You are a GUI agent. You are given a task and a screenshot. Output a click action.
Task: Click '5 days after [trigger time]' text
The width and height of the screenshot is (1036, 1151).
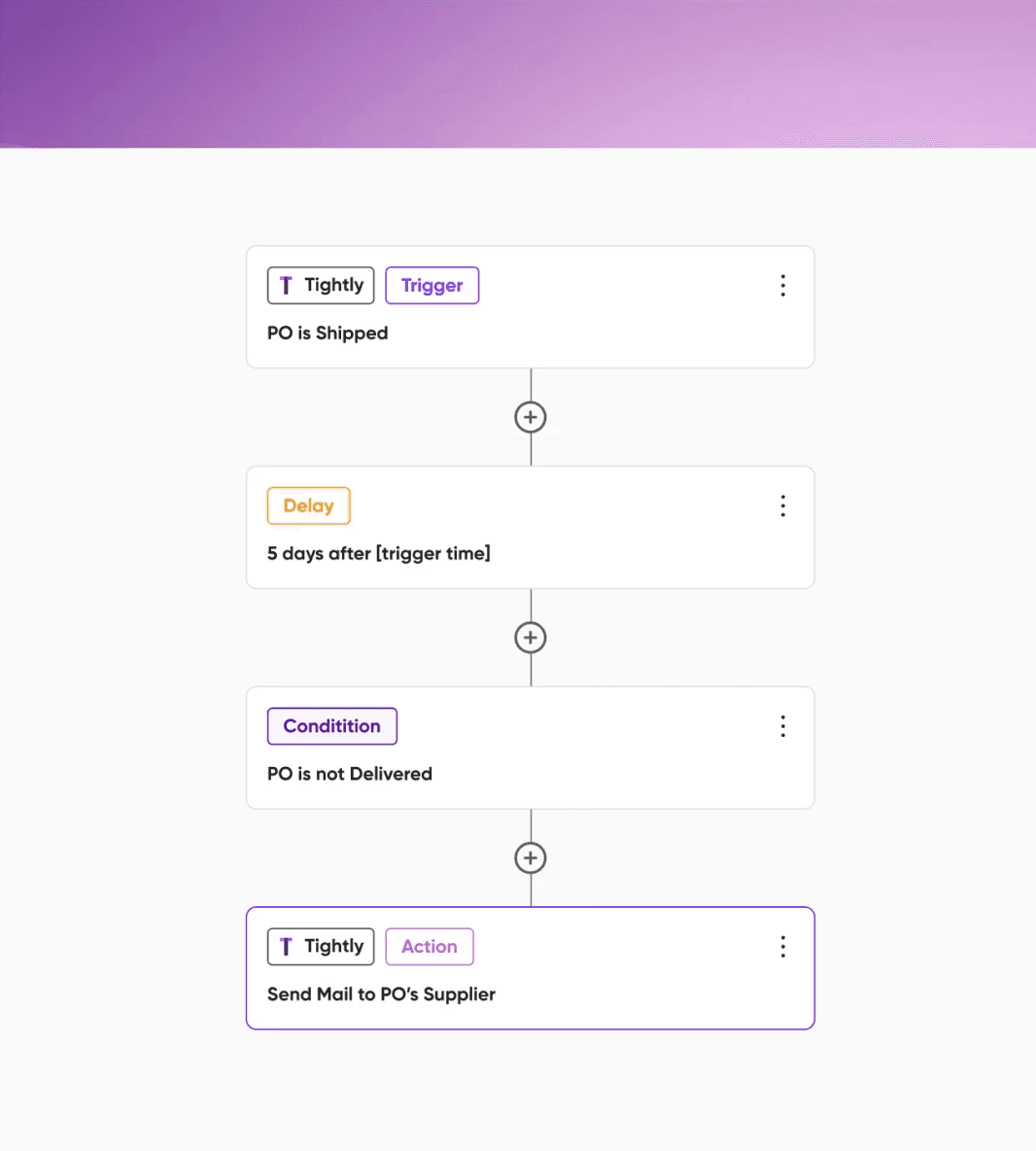coord(379,553)
